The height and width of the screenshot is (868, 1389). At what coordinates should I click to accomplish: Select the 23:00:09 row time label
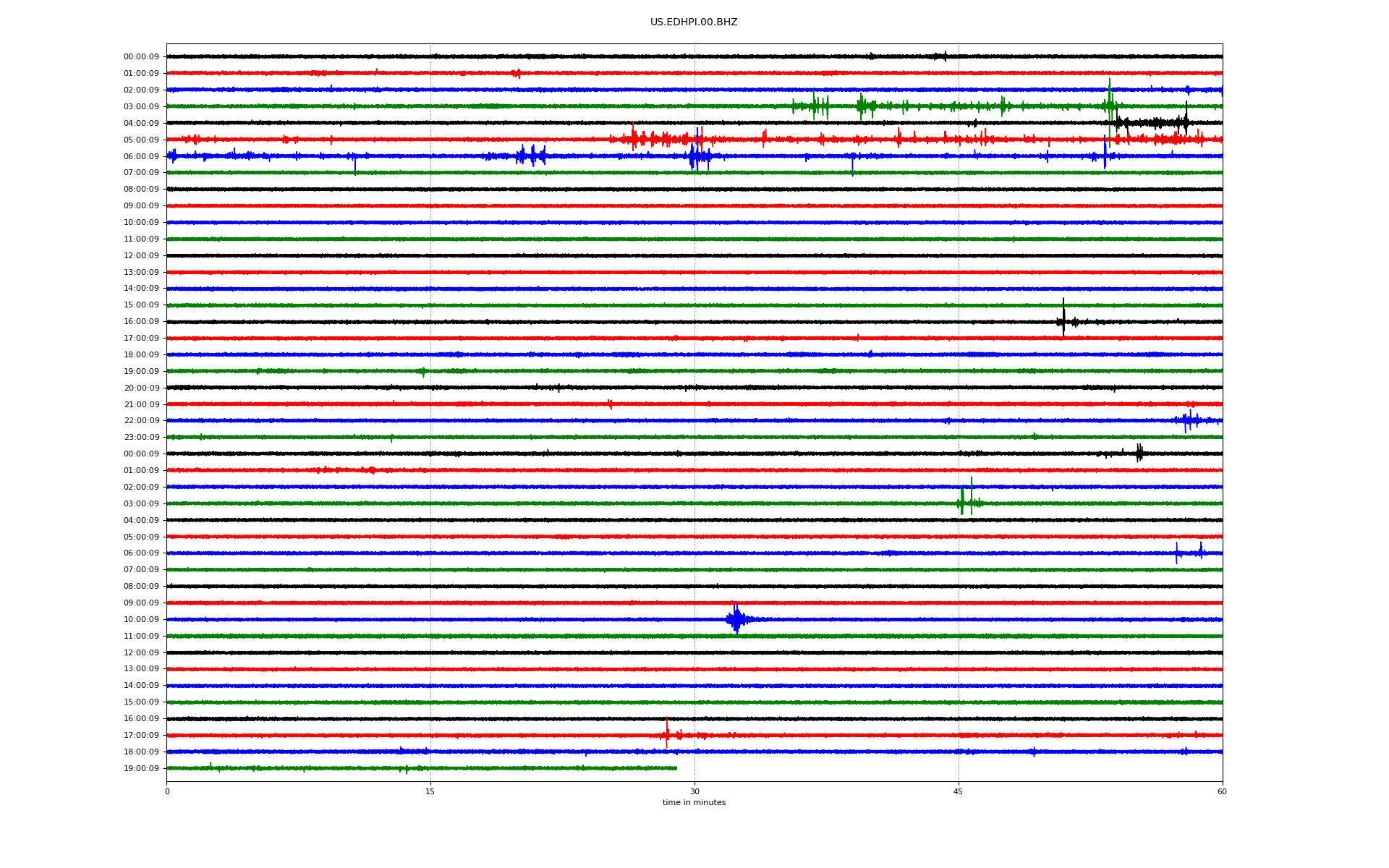click(x=141, y=438)
